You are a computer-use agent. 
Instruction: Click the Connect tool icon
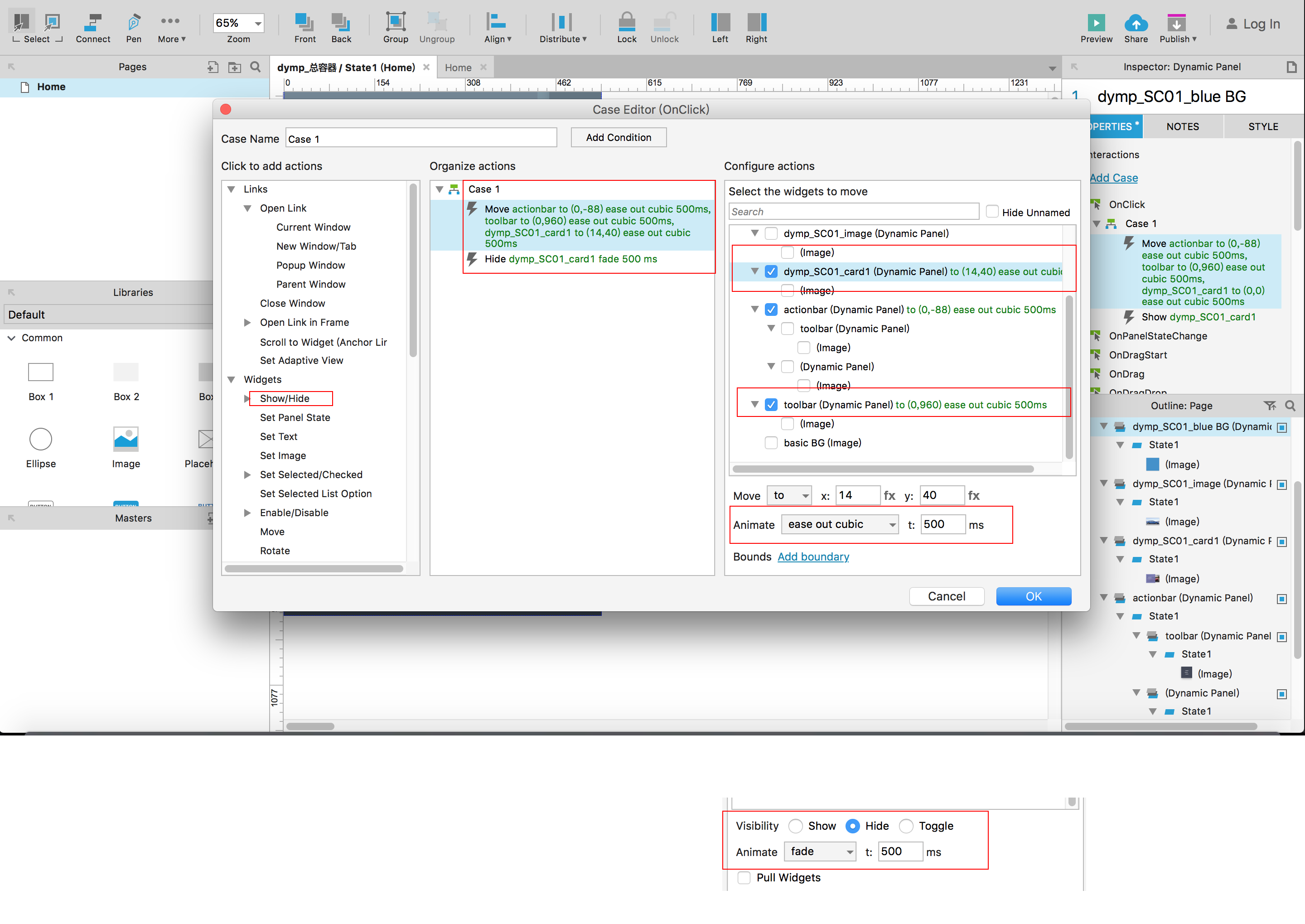(92, 23)
